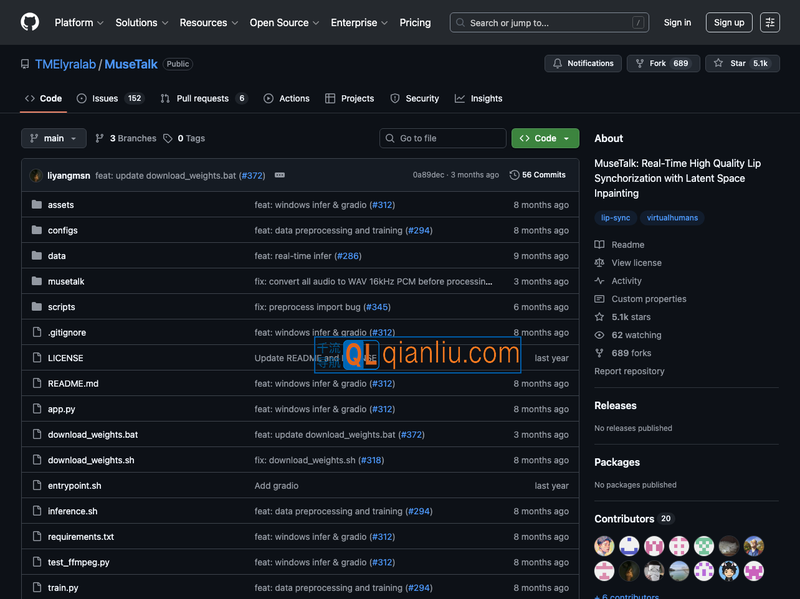Open the README.md file
This screenshot has height=599, width=800.
click(73, 383)
